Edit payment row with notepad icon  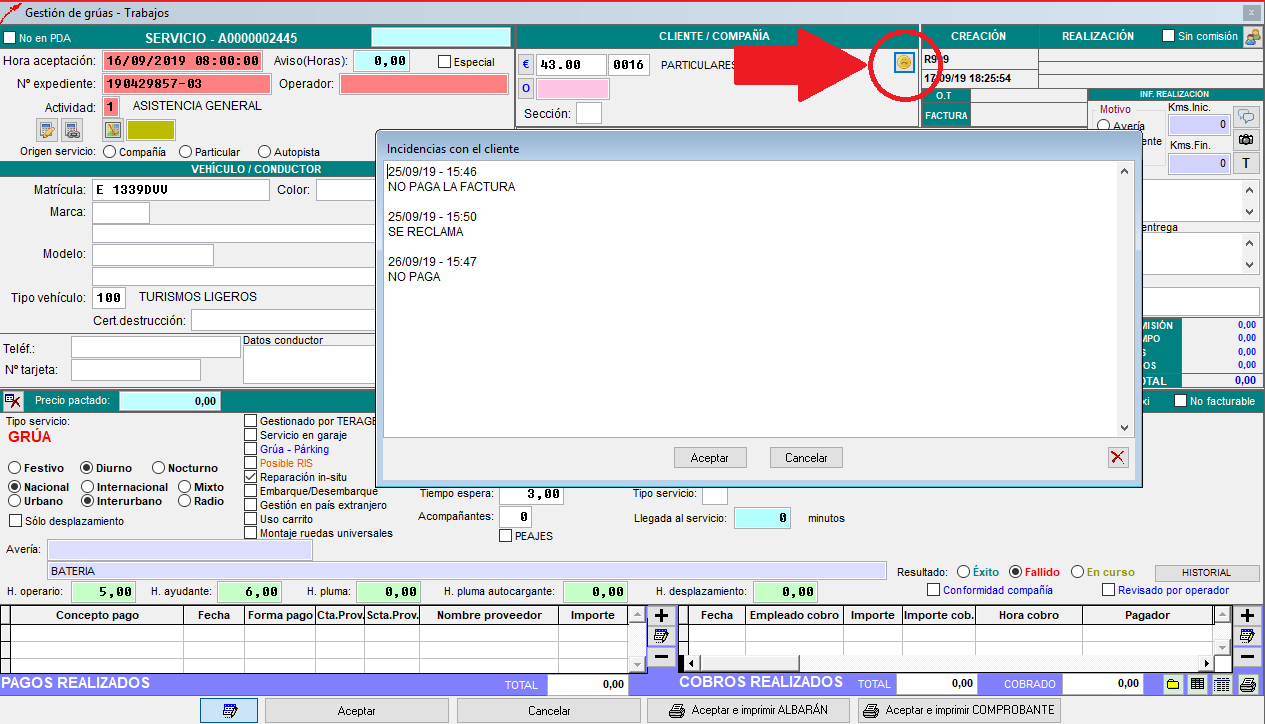[x=661, y=636]
